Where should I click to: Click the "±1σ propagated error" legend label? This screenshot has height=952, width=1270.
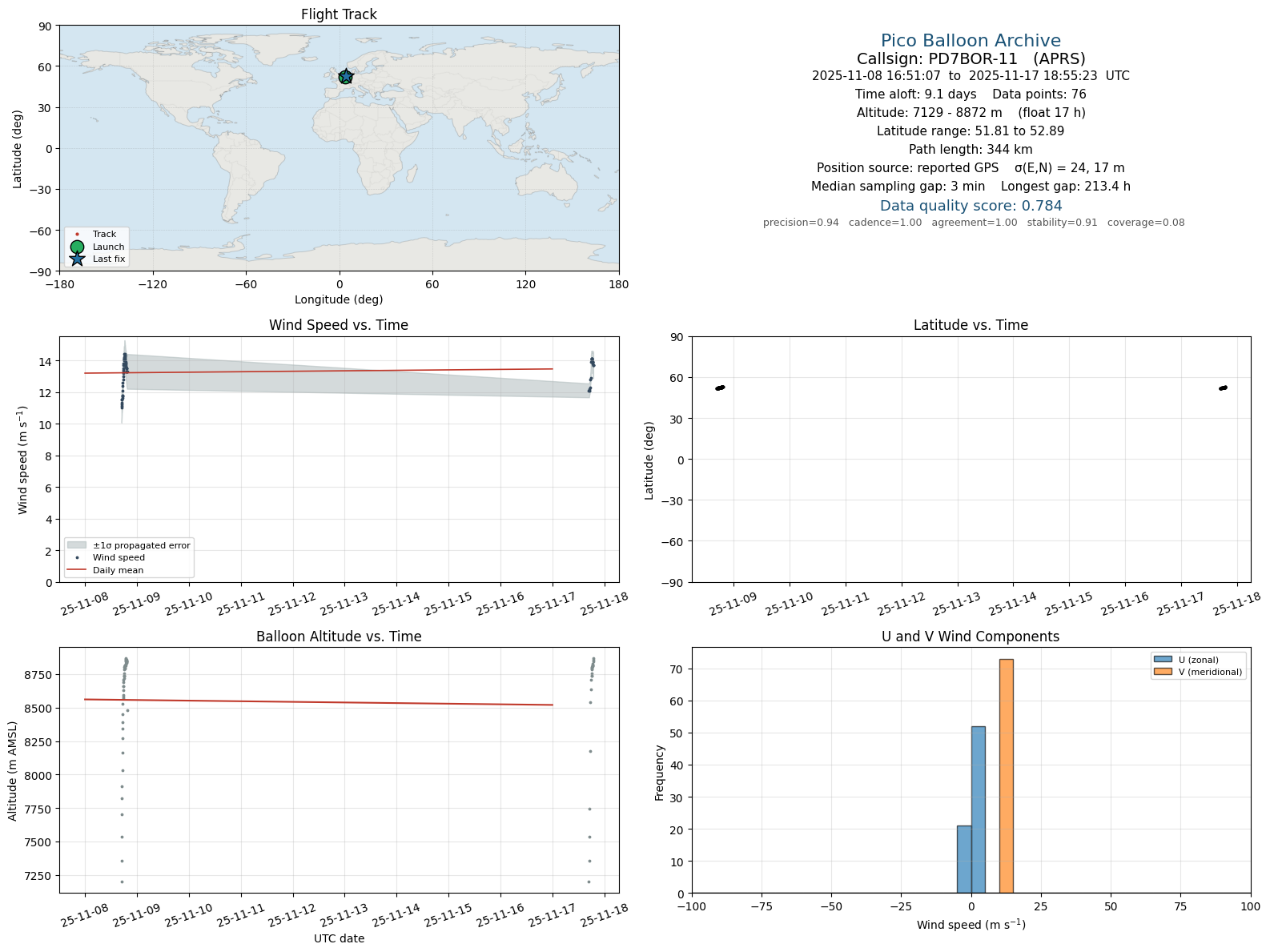[142, 545]
